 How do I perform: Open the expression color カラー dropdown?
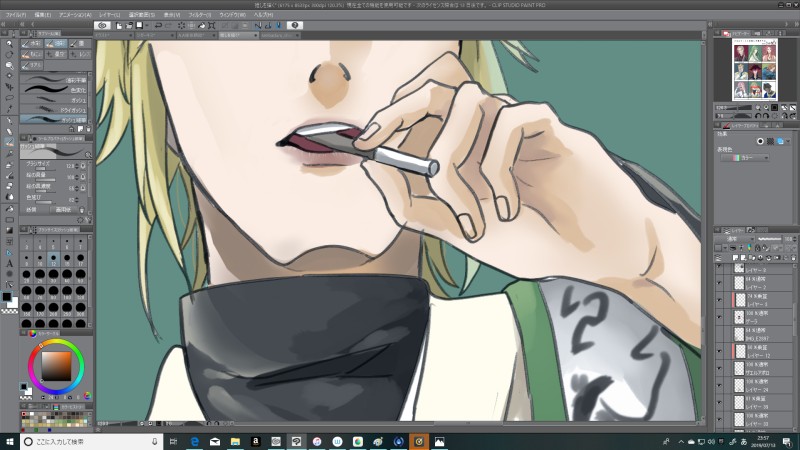tap(745, 158)
